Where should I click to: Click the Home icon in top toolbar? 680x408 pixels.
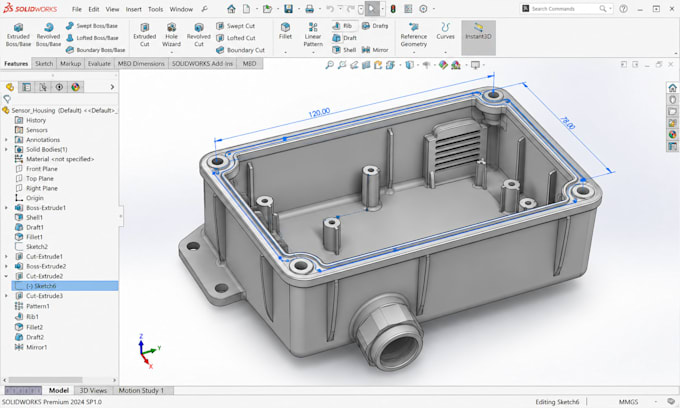pos(232,9)
